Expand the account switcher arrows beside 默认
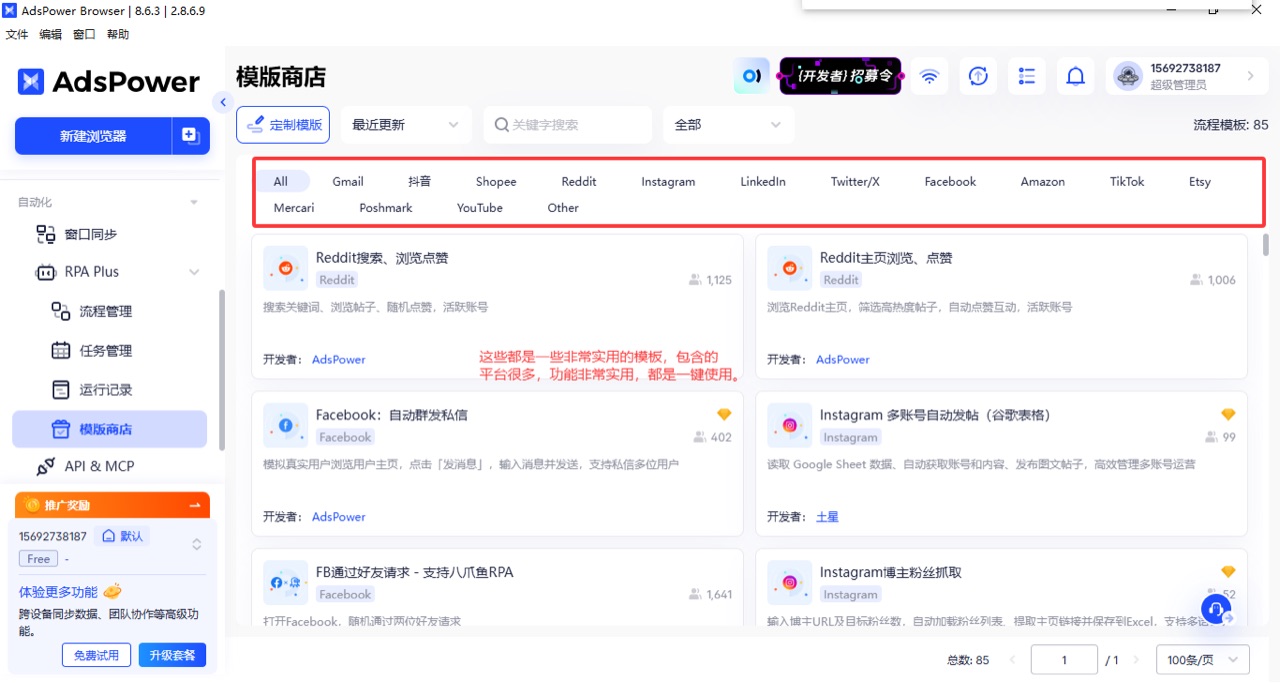The height and width of the screenshot is (683, 1280). point(197,544)
